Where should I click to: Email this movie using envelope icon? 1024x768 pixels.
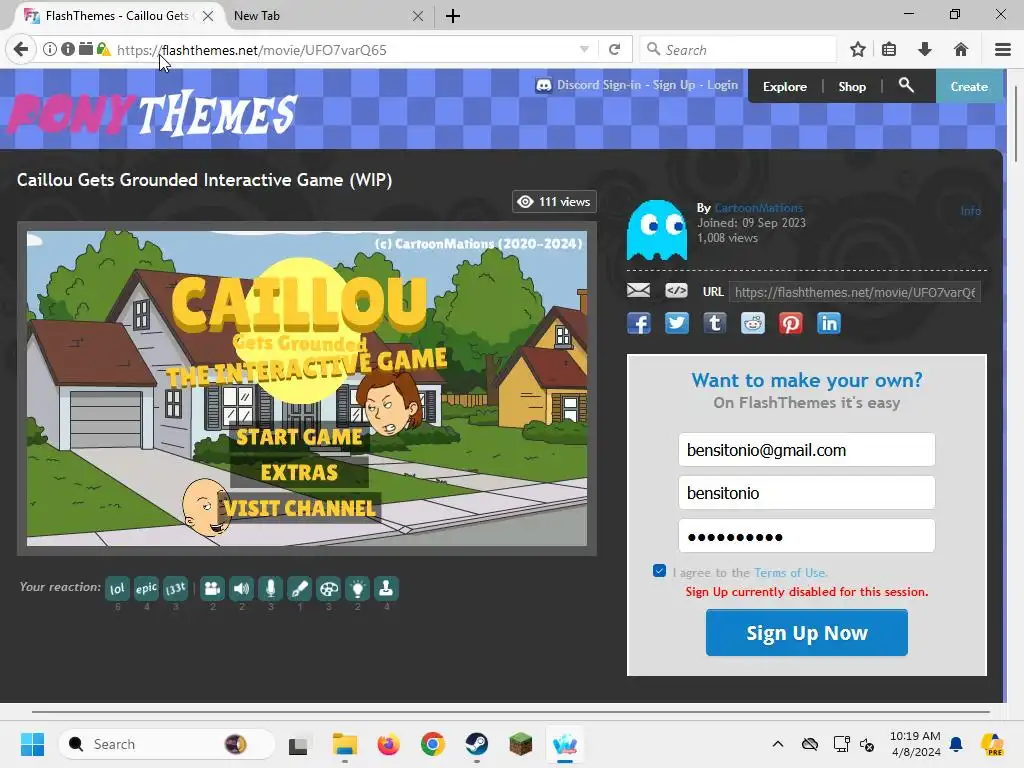(639, 291)
